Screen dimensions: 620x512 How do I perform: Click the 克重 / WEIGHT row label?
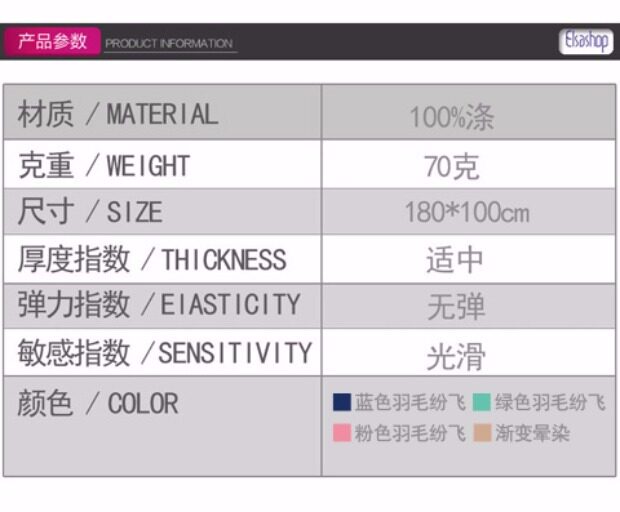click(x=104, y=165)
